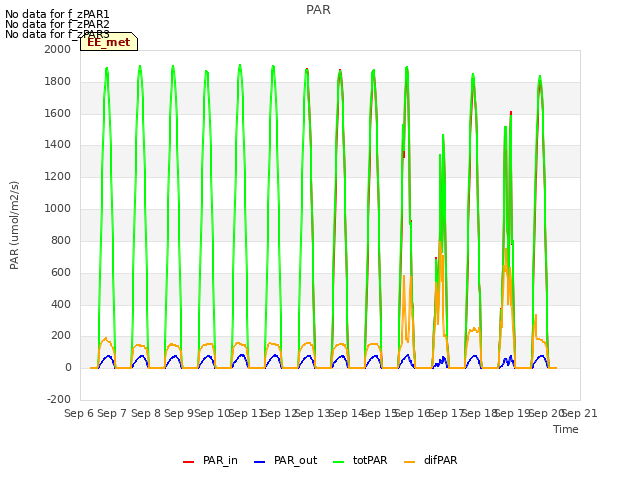Click the Time x-axis label
Image resolution: width=640 pixels, height=480 pixels.
click(x=566, y=429)
